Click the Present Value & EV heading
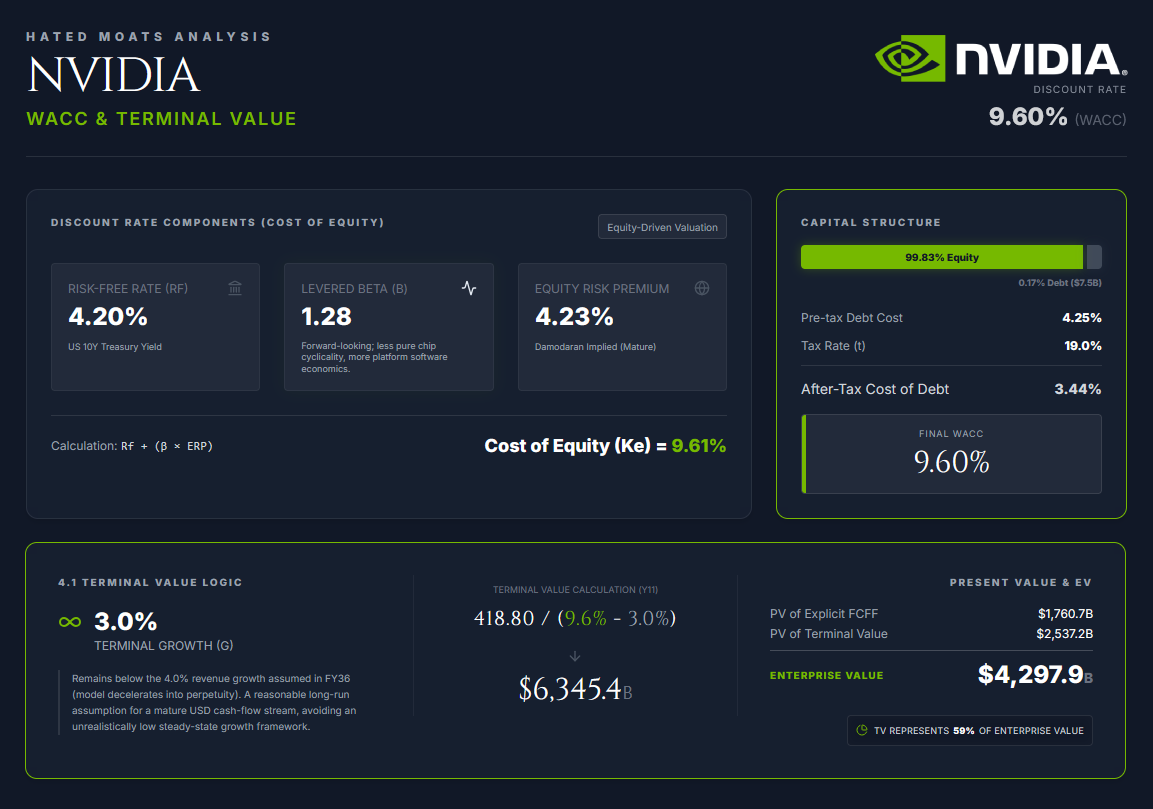The height and width of the screenshot is (809, 1153). coord(1021,582)
